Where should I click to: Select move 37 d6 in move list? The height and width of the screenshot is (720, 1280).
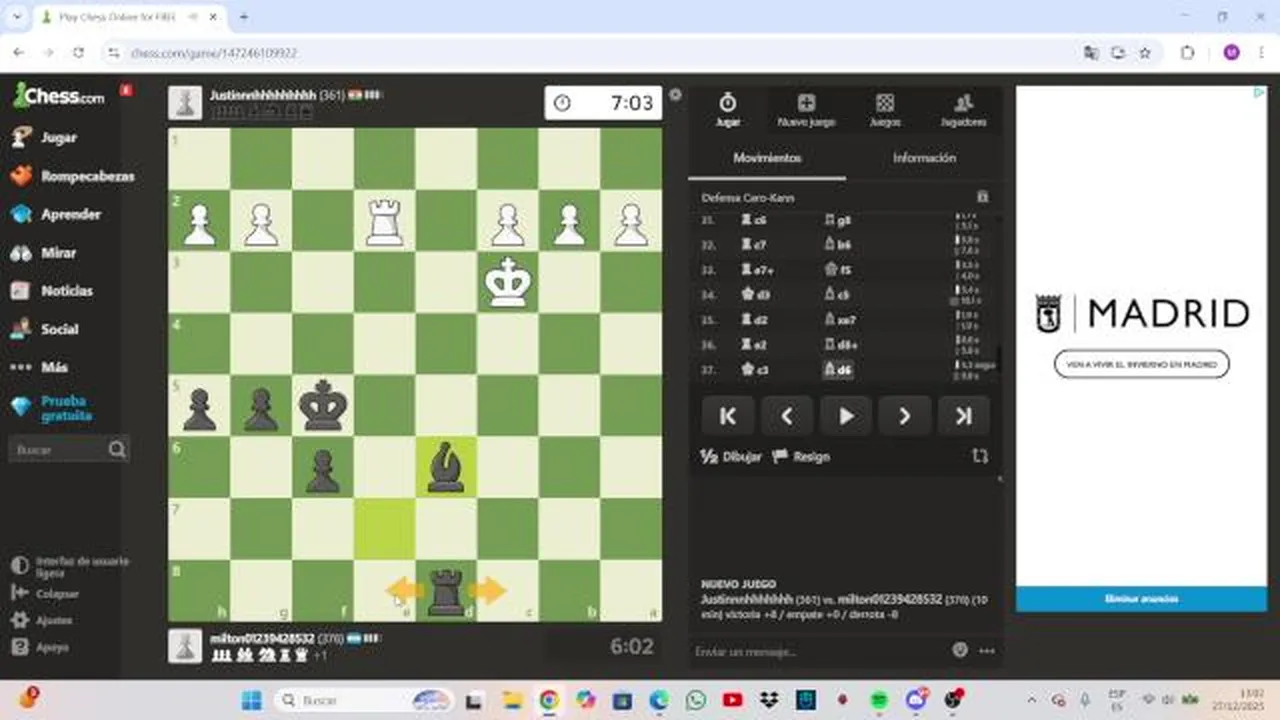pos(837,370)
